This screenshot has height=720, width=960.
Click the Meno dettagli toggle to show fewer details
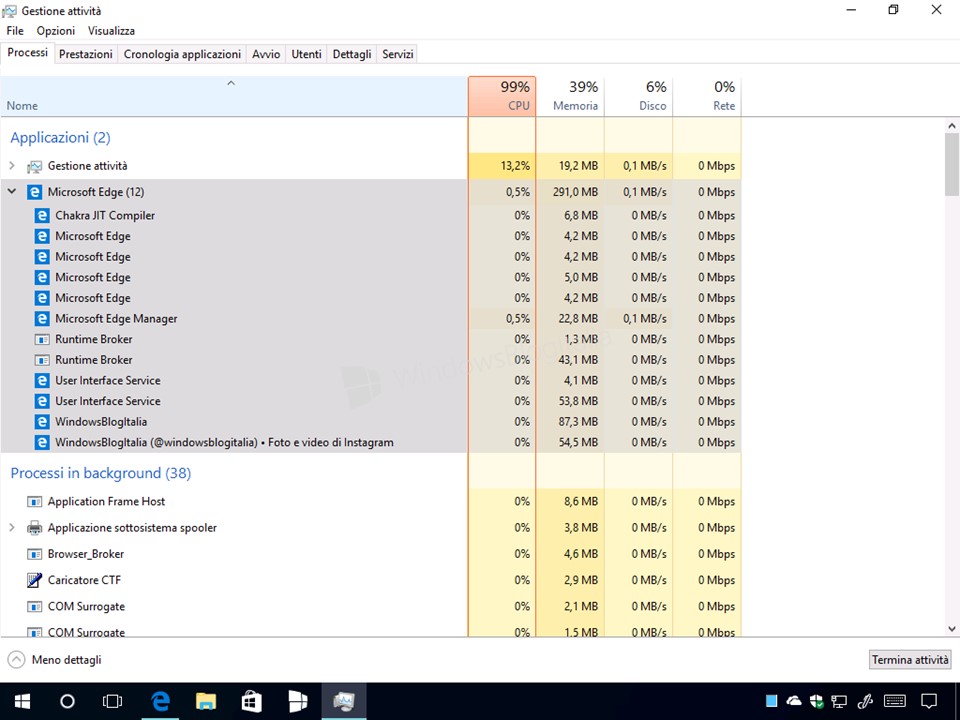54,660
